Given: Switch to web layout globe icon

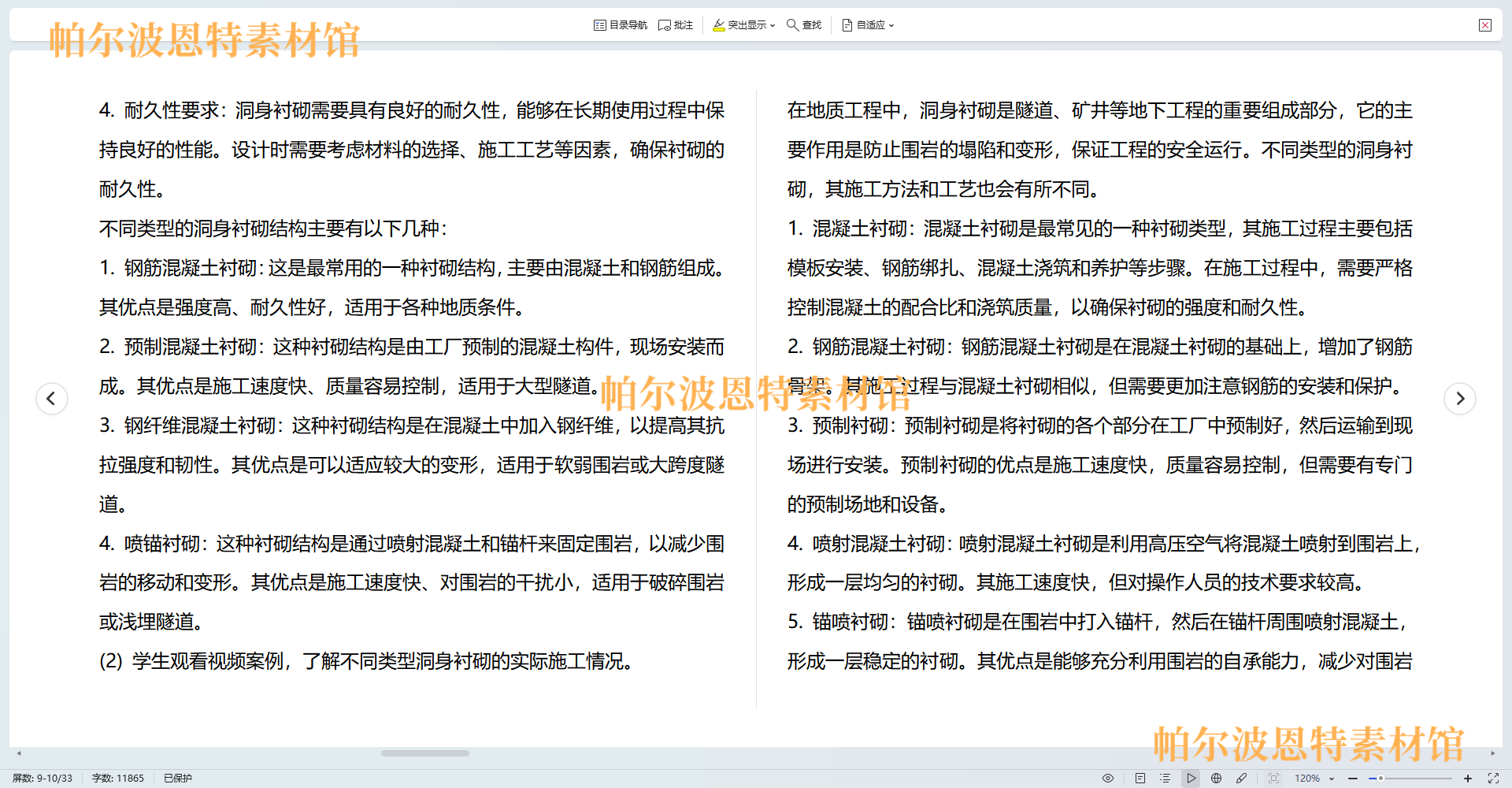Looking at the screenshot, I should (1216, 778).
